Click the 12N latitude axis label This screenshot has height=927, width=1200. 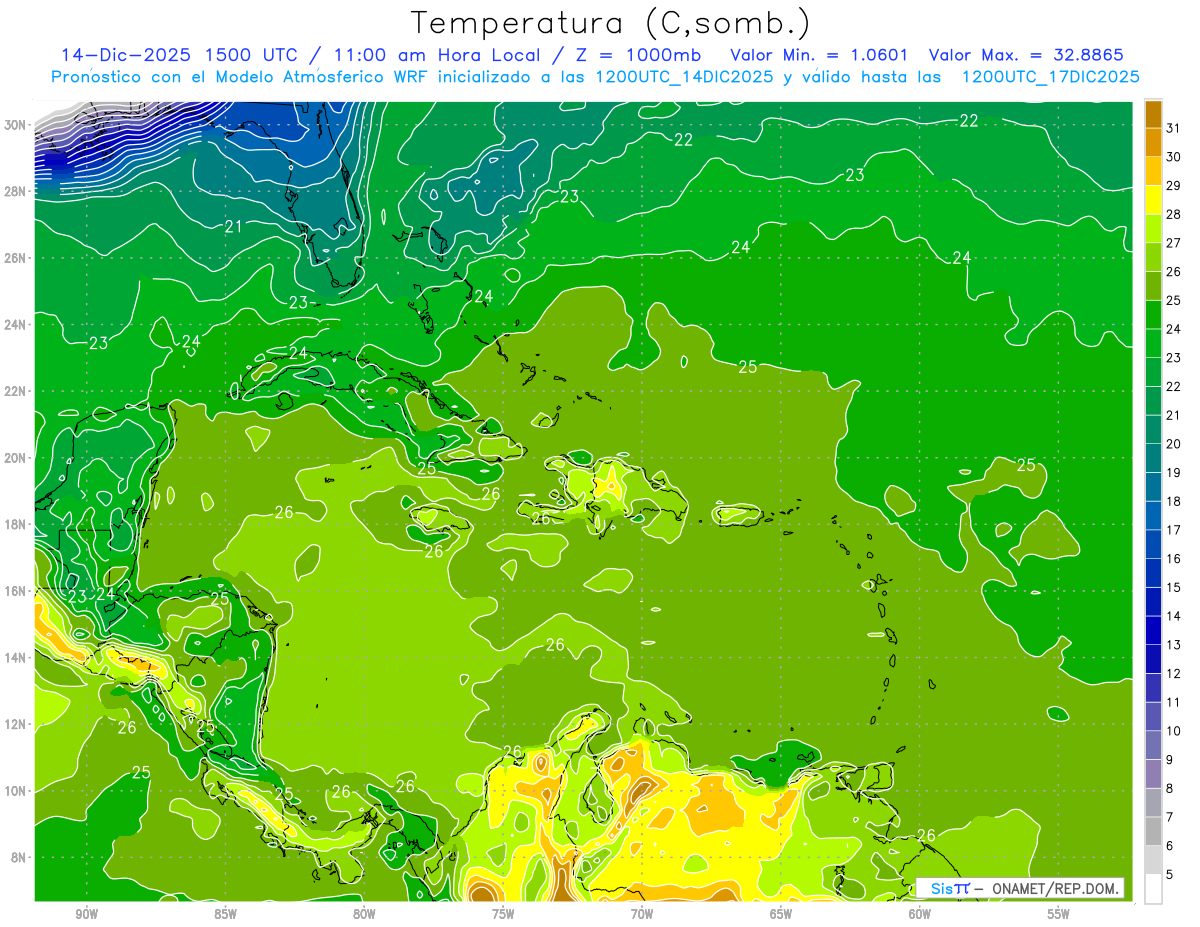(15, 725)
